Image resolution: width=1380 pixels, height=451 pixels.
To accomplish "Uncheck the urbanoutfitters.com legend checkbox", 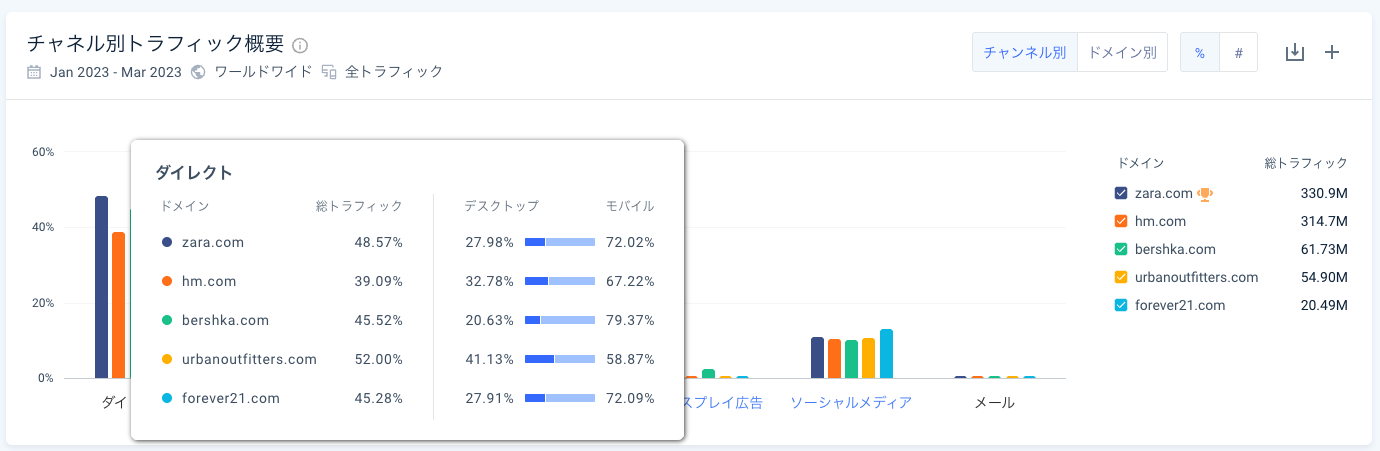I will [1121, 277].
